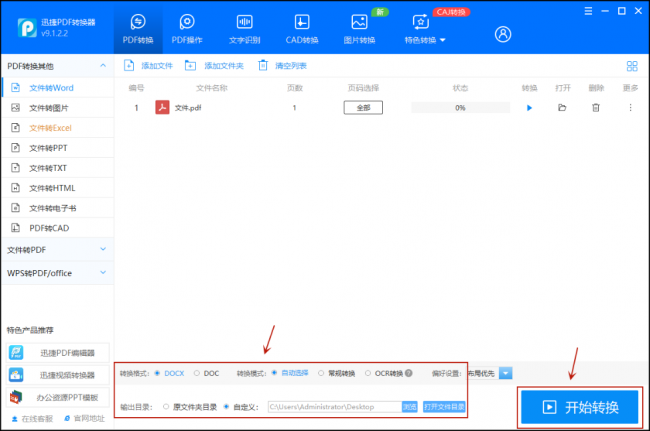Switch to grid view icon
The image size is (650, 431).
pos(632,66)
